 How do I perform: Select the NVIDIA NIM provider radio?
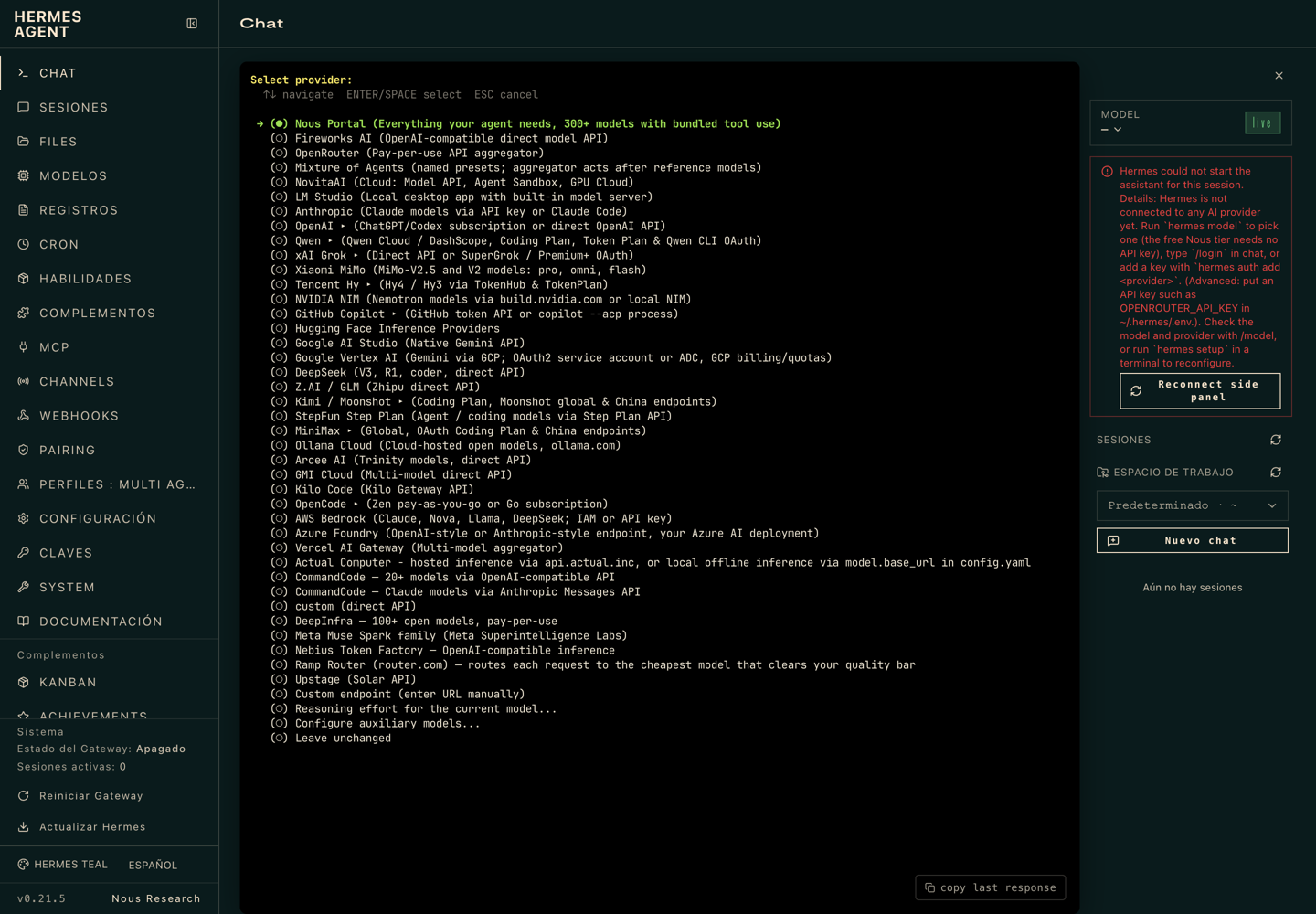pos(280,300)
